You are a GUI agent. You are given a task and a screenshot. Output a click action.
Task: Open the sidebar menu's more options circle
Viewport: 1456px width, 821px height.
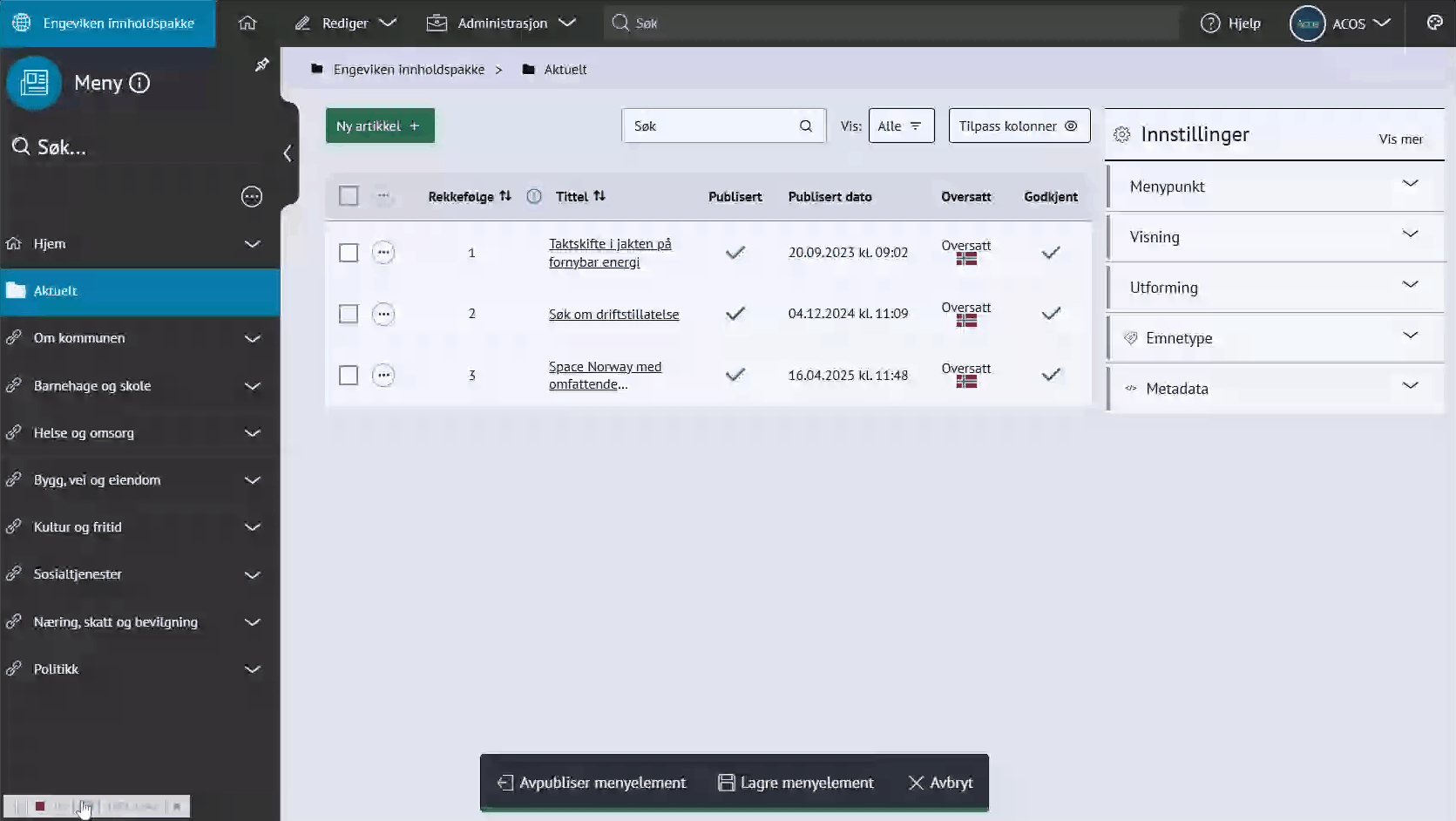[252, 197]
